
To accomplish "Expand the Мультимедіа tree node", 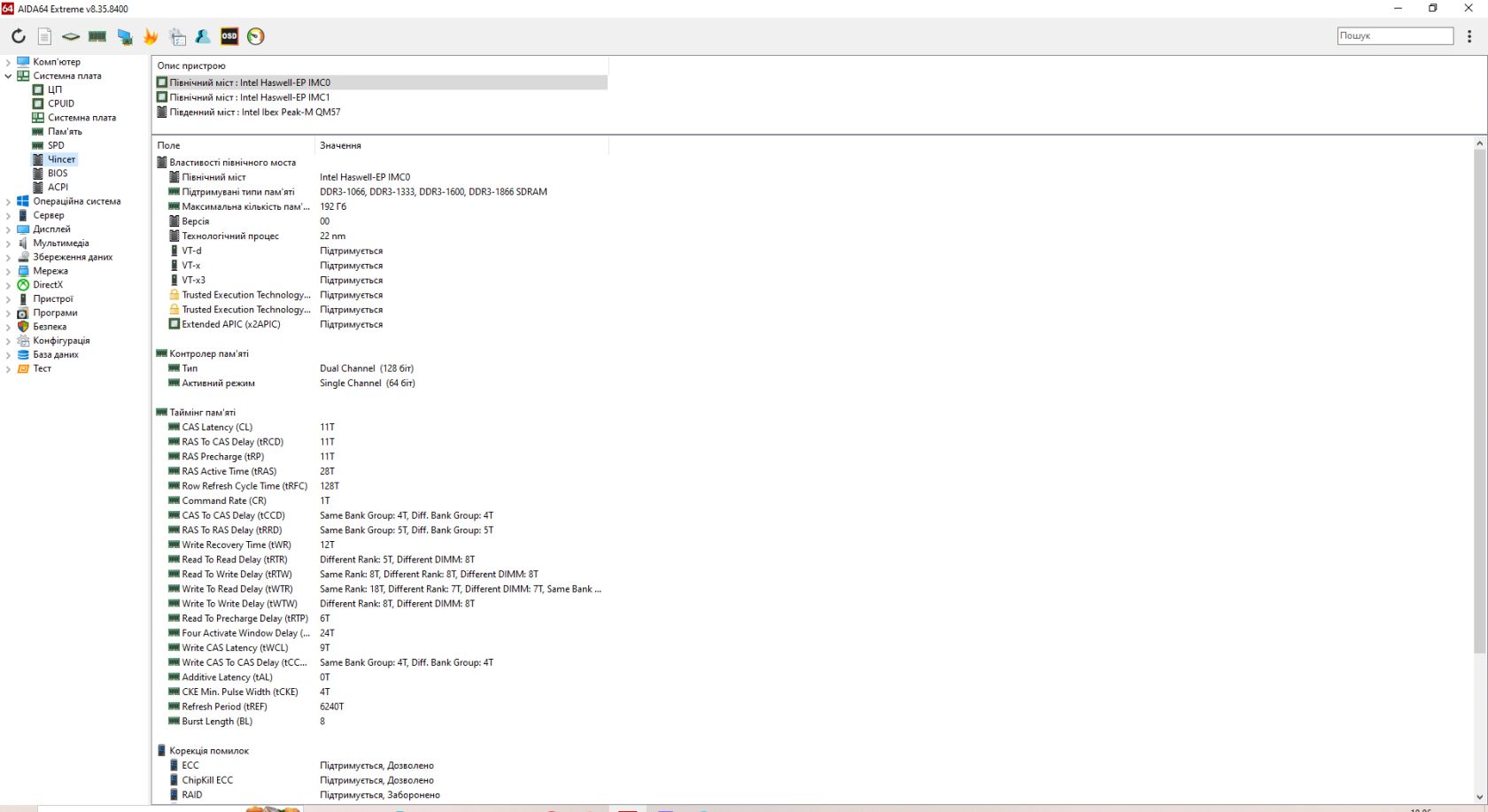I will [x=8, y=243].
